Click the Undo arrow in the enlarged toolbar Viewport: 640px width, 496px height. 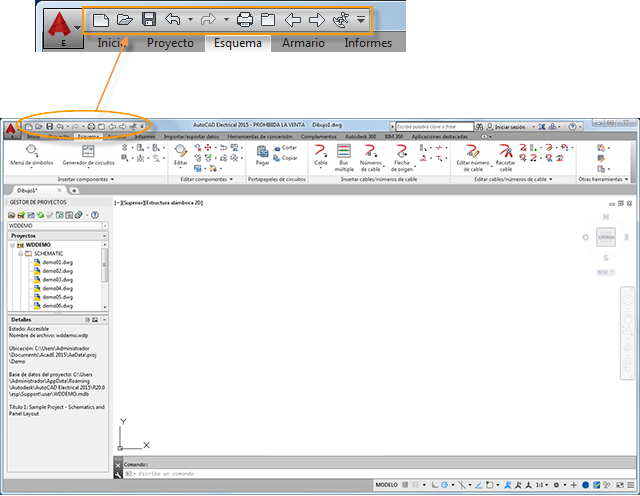pyautogui.click(x=173, y=19)
